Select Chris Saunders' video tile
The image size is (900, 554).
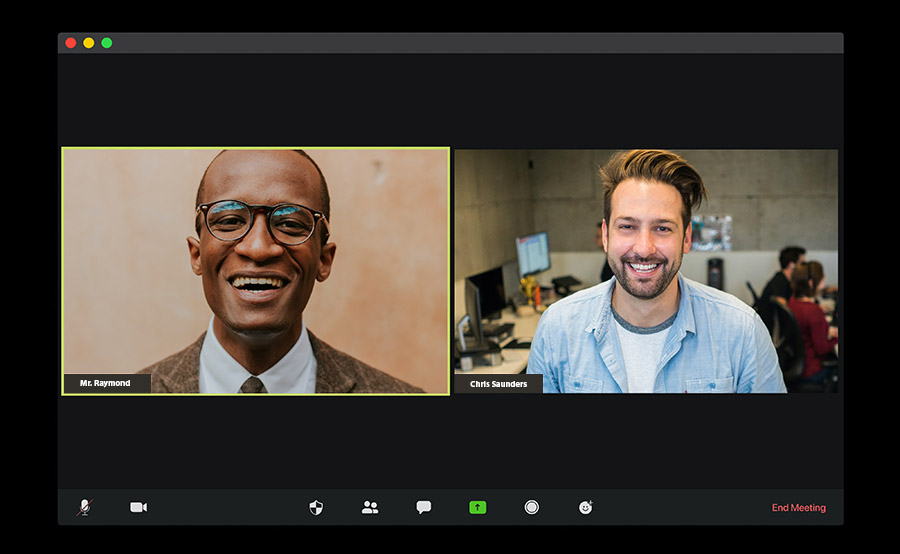pyautogui.click(x=646, y=272)
